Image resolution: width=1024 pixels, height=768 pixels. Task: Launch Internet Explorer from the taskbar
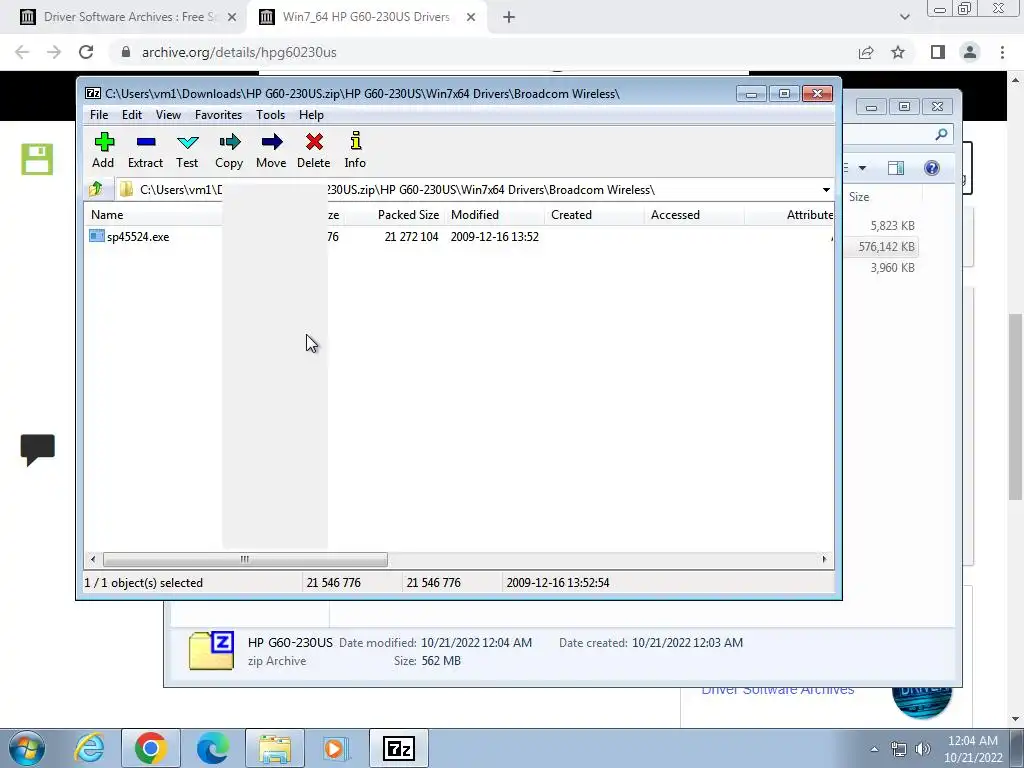coord(89,748)
